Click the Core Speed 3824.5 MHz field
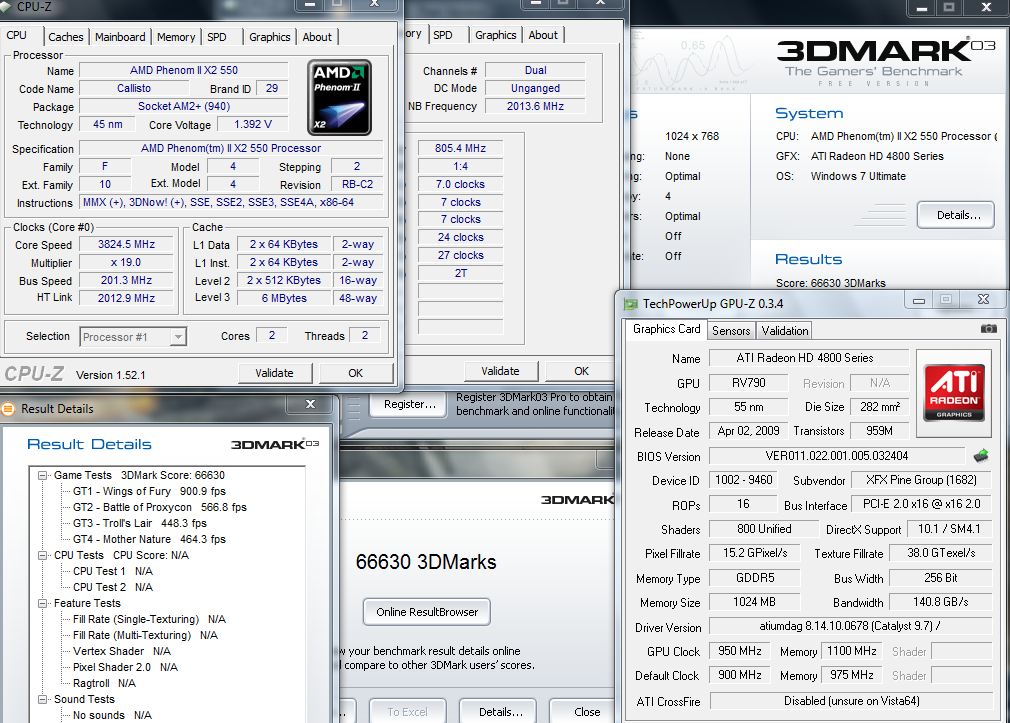The image size is (1010, 723). (126, 245)
